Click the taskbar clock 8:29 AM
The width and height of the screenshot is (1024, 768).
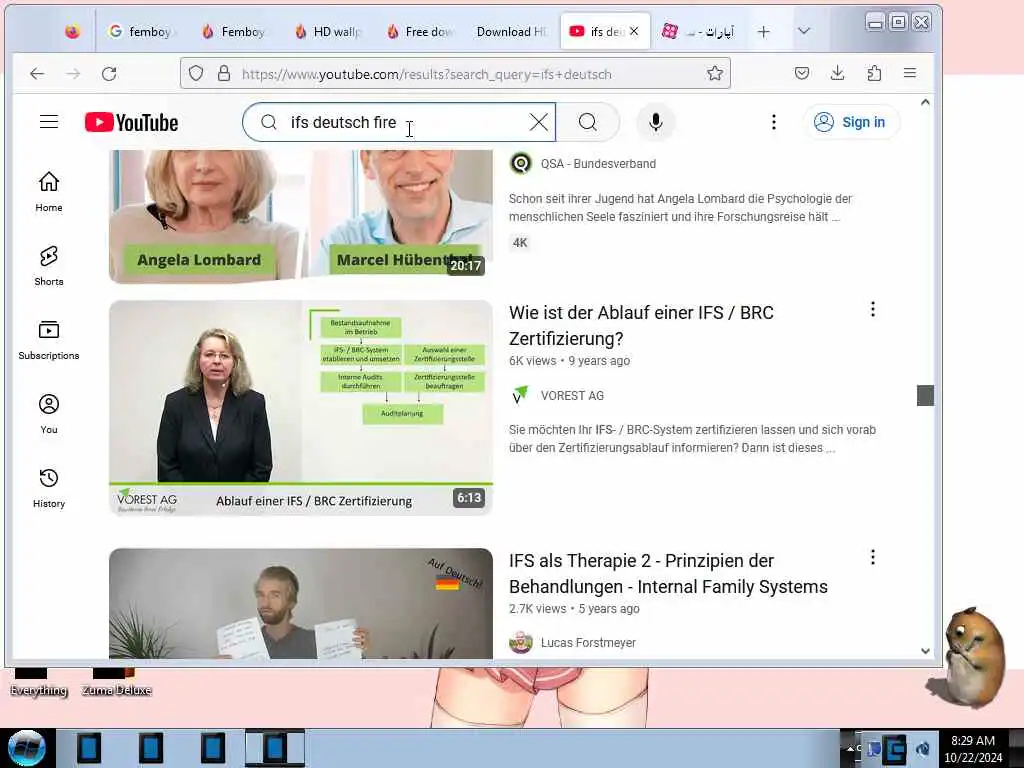point(973,741)
